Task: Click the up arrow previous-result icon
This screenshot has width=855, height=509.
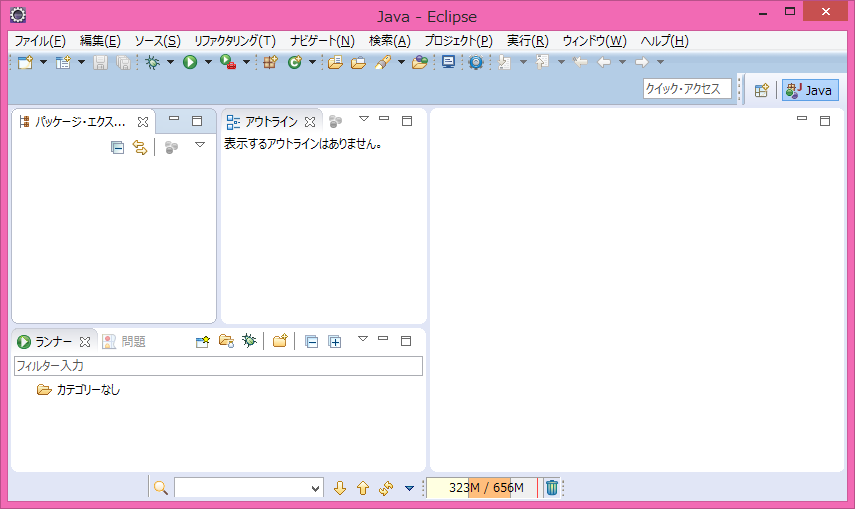Action: point(363,488)
